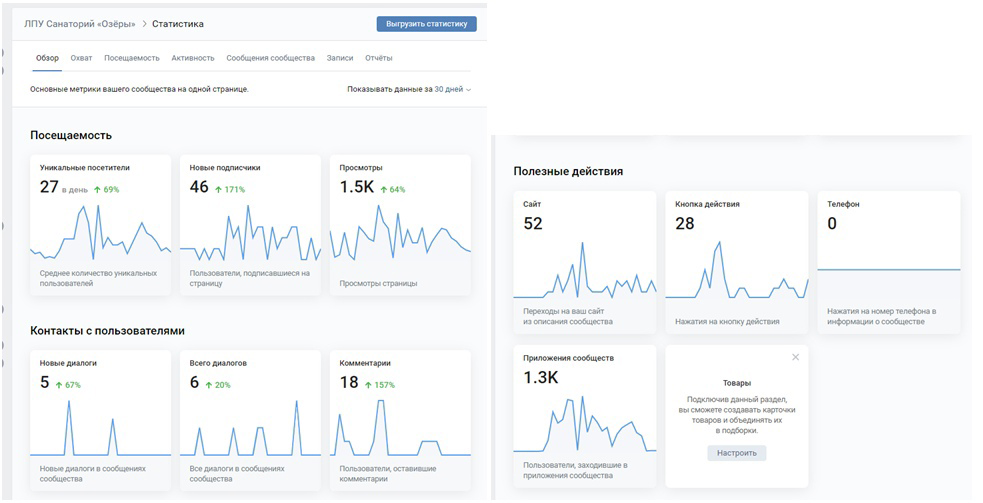Switch to the Отчёты tab
This screenshot has width=983, height=503.
379,58
